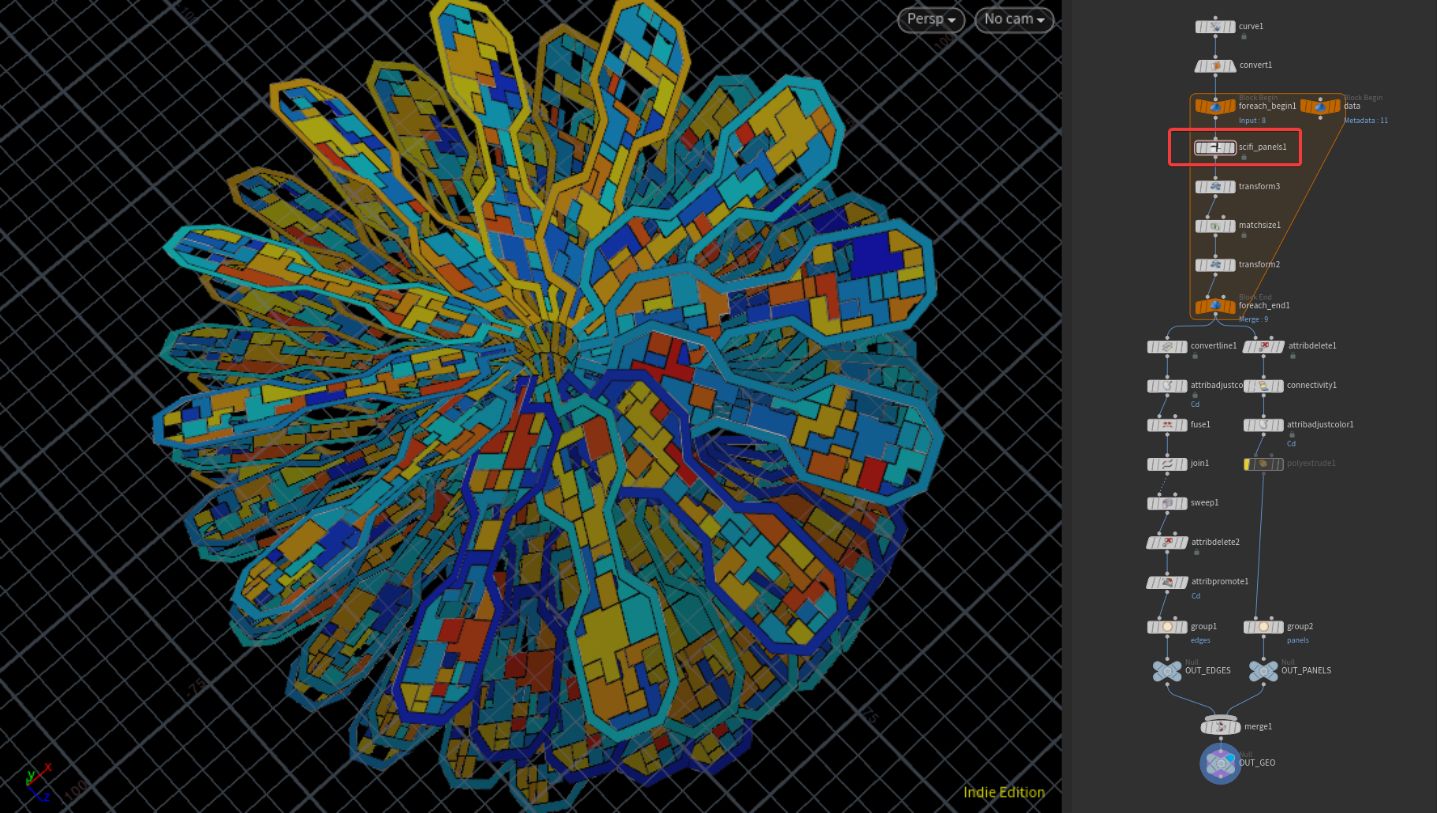Screen dimensions: 1437x813
Task: Select the attribpromote1 node
Action: (1167, 582)
